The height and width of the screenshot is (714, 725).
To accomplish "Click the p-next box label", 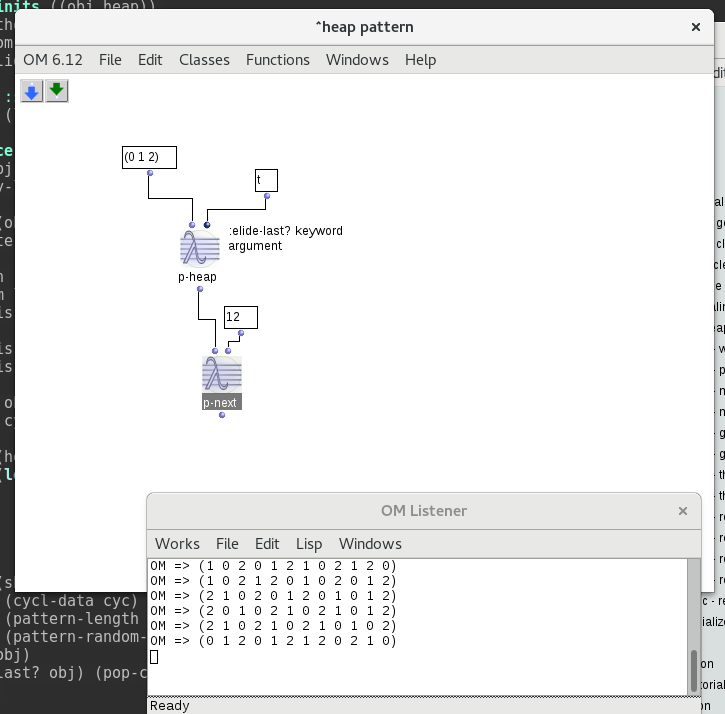I will point(222,402).
